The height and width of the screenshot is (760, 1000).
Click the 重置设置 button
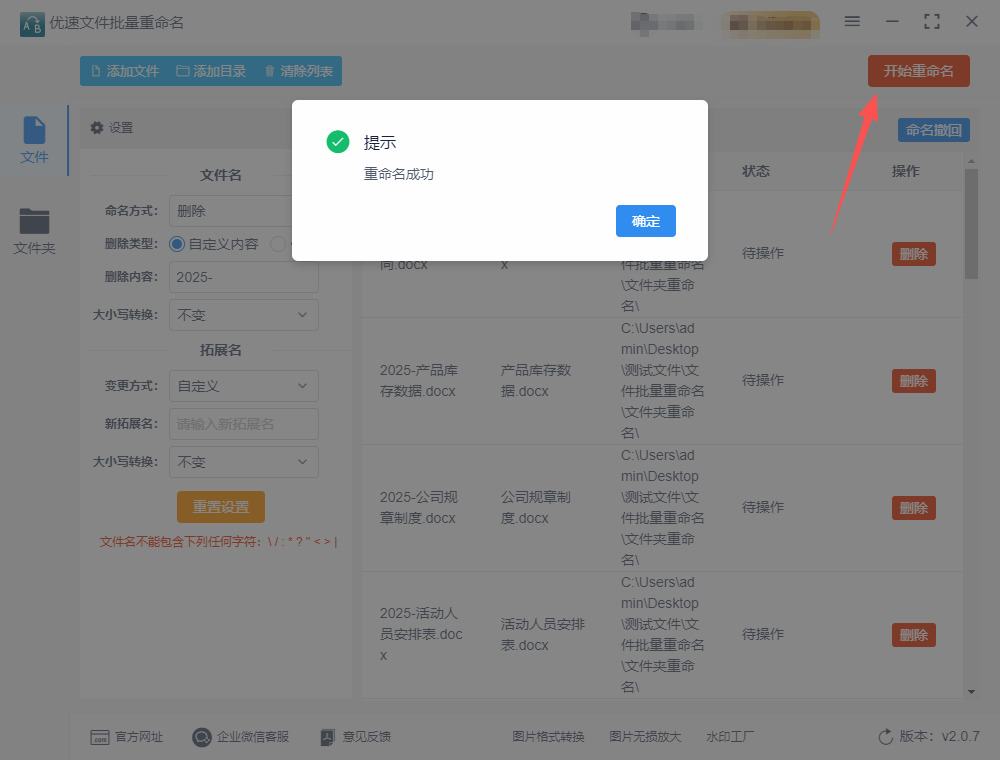coord(221,507)
